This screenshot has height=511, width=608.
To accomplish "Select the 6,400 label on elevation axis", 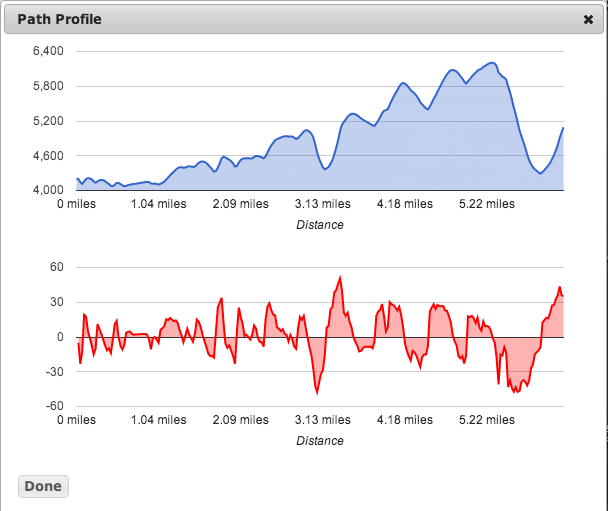I will tap(48, 51).
